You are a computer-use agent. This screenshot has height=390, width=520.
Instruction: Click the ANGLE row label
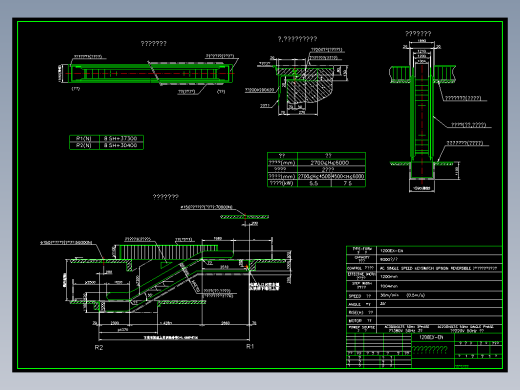359,304
